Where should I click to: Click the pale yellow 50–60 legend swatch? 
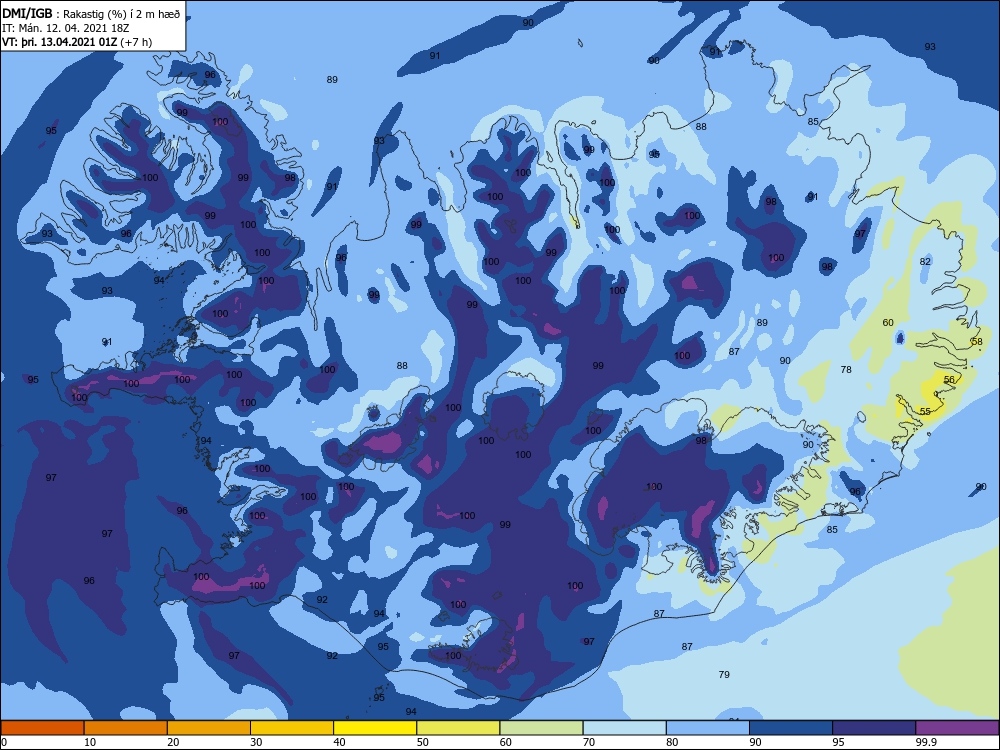458,728
